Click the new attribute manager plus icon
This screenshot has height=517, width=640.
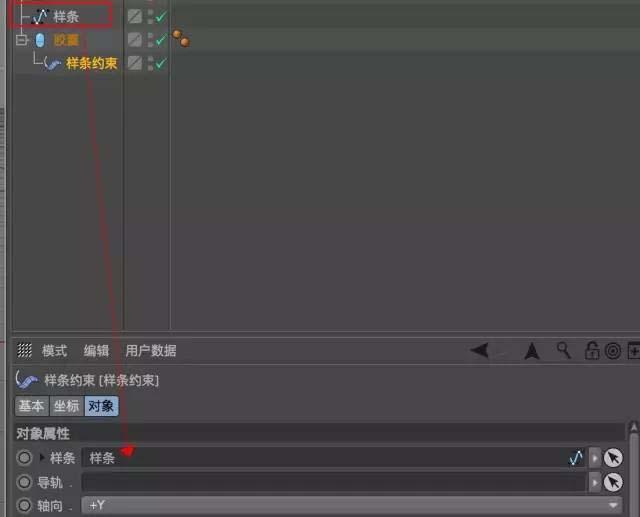pyautogui.click(x=633, y=351)
